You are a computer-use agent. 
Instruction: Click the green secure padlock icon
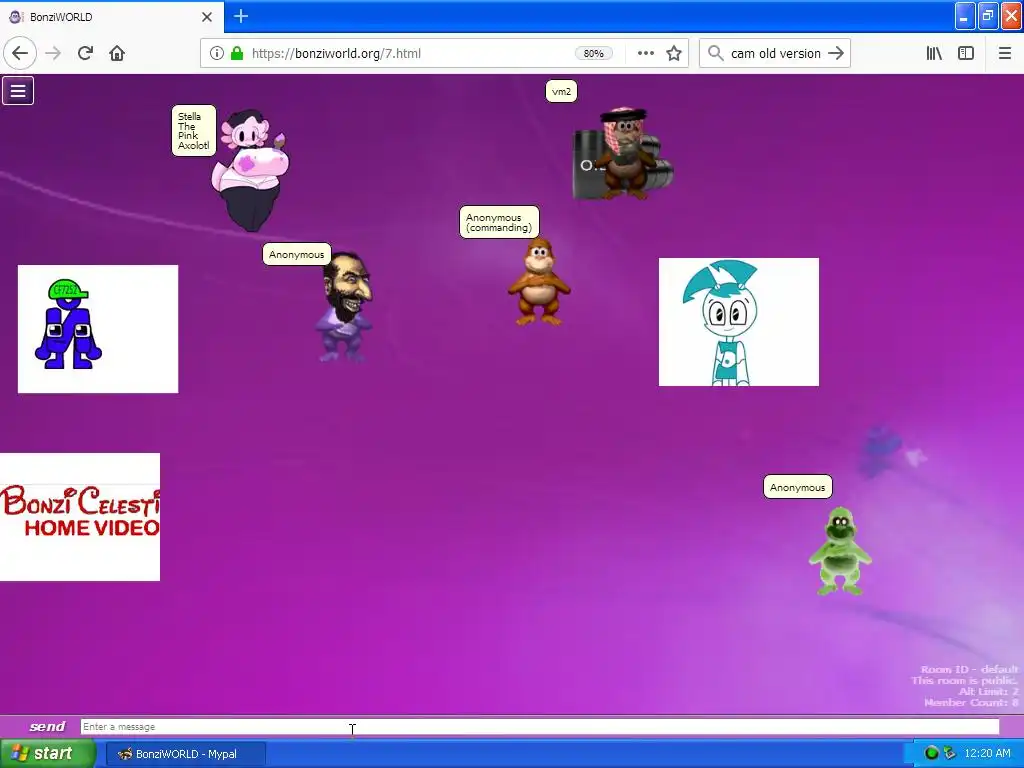pos(237,53)
